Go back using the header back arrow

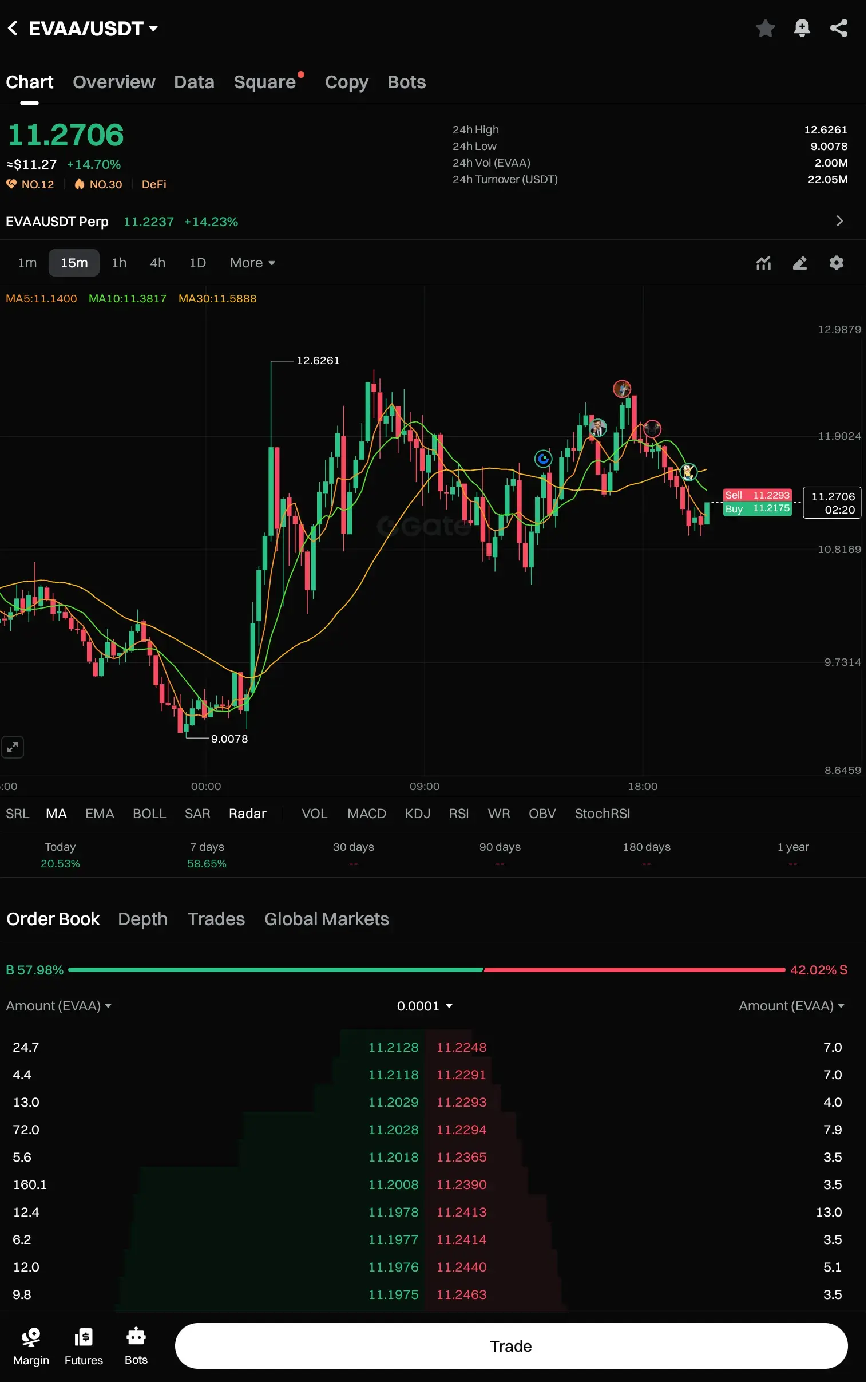click(13, 28)
